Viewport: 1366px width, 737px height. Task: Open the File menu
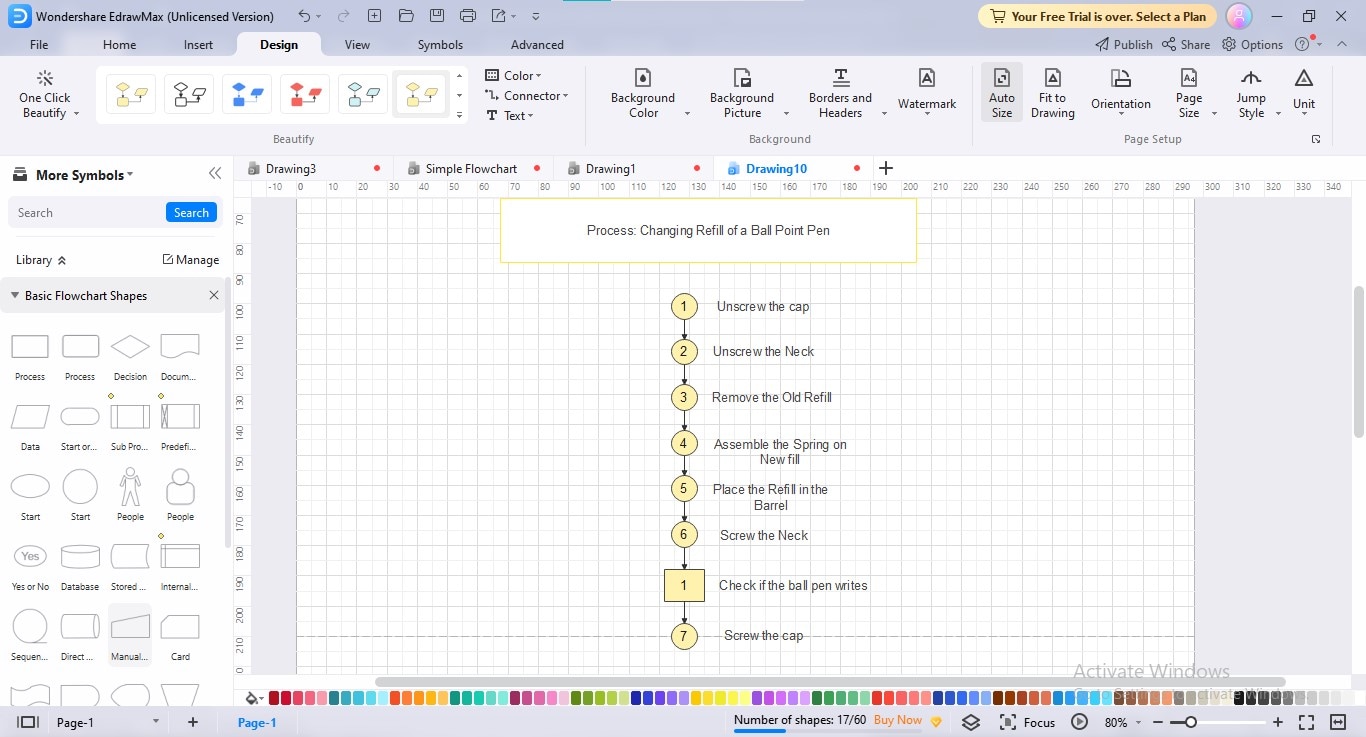pos(39,44)
